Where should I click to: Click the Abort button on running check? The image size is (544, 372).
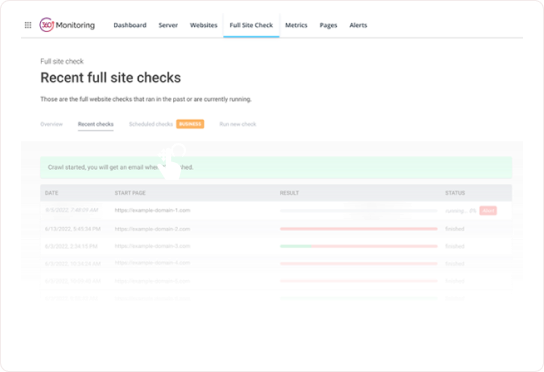tap(488, 211)
